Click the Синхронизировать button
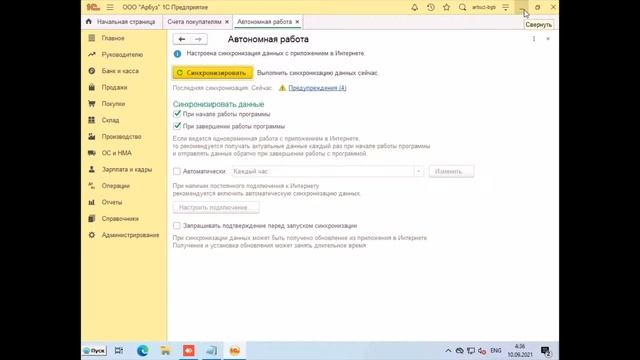Viewport: 640px width, 360px height. point(212,73)
